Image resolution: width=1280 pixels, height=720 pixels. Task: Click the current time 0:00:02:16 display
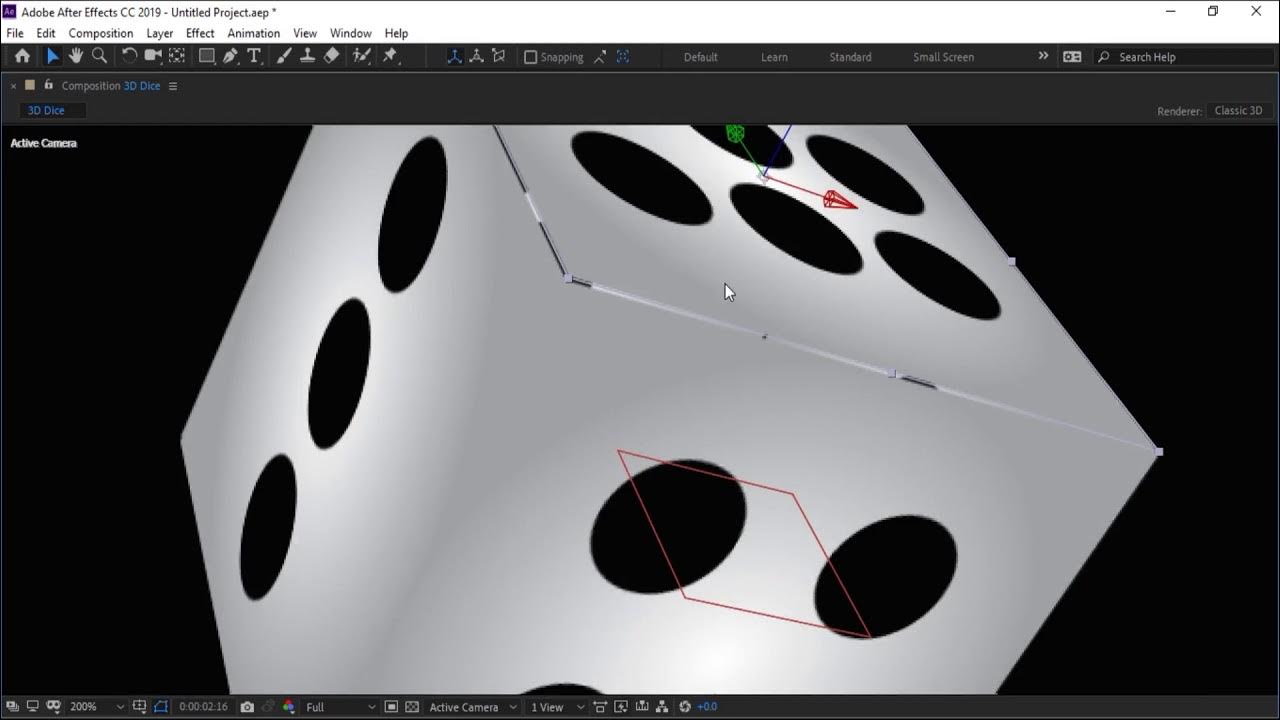[203, 707]
